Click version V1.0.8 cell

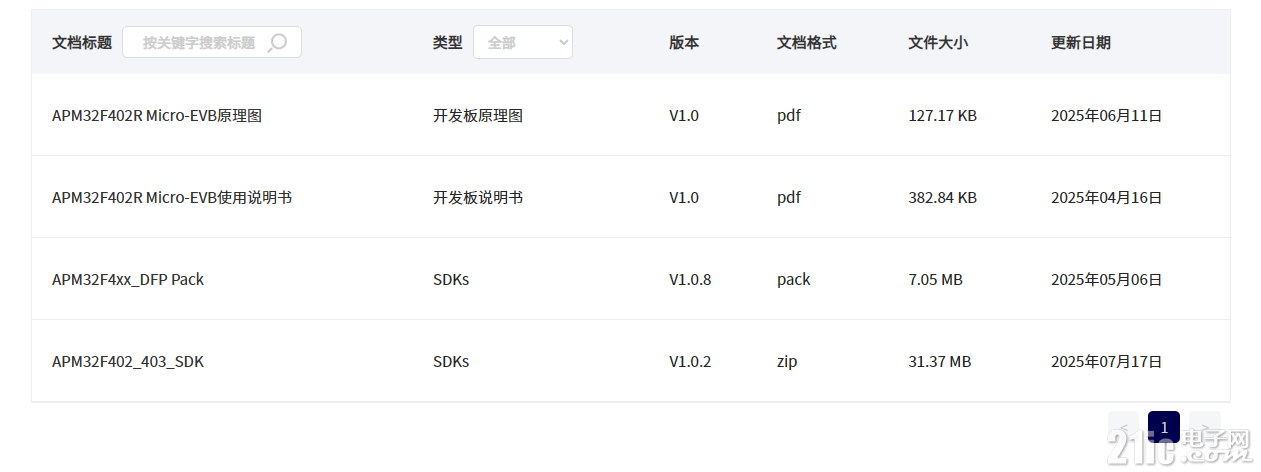tap(690, 280)
